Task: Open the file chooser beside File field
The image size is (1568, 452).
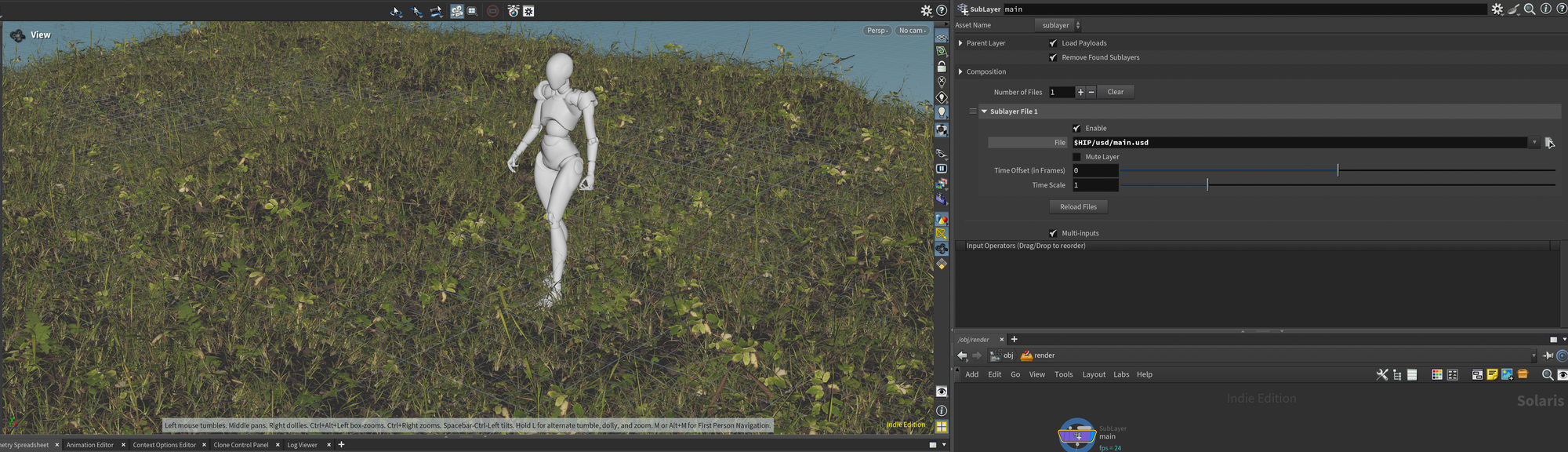Action: tap(1549, 143)
